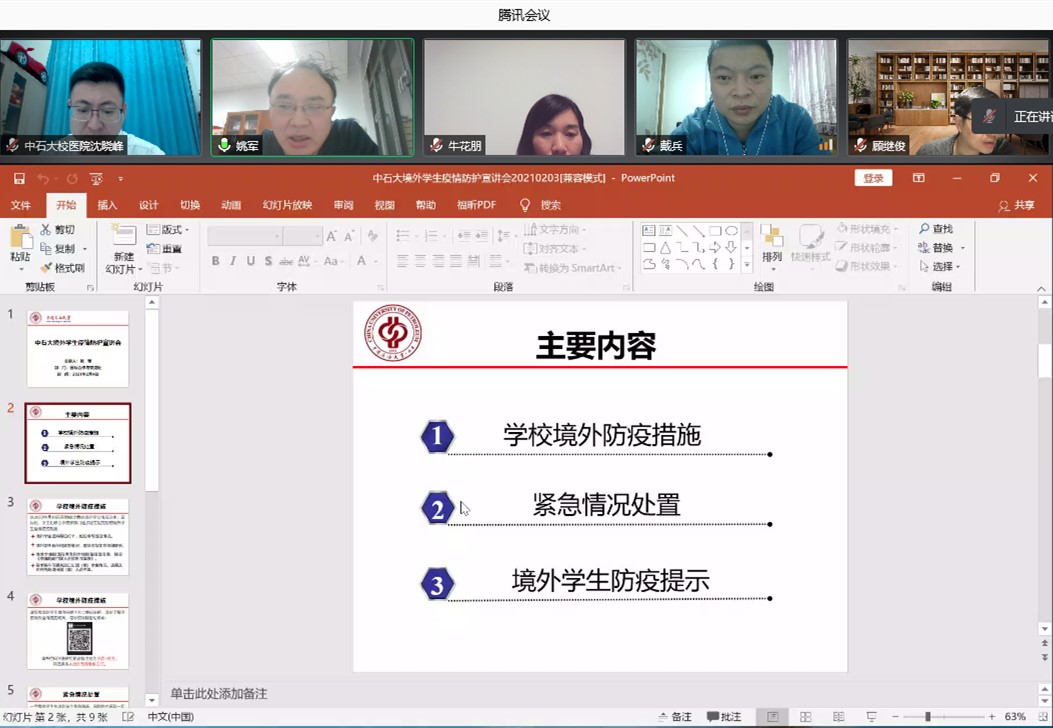Switch to Slide Sorter view icon

pos(805,717)
